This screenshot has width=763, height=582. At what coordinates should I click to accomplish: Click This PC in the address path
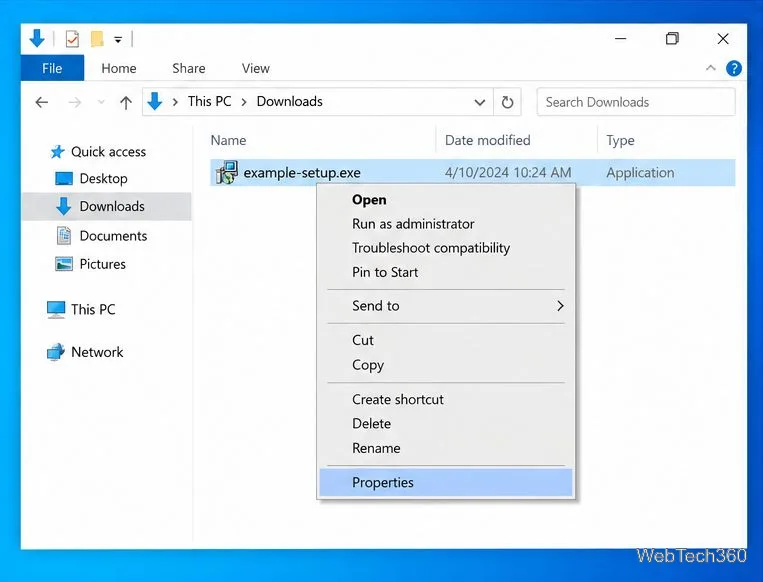210,101
